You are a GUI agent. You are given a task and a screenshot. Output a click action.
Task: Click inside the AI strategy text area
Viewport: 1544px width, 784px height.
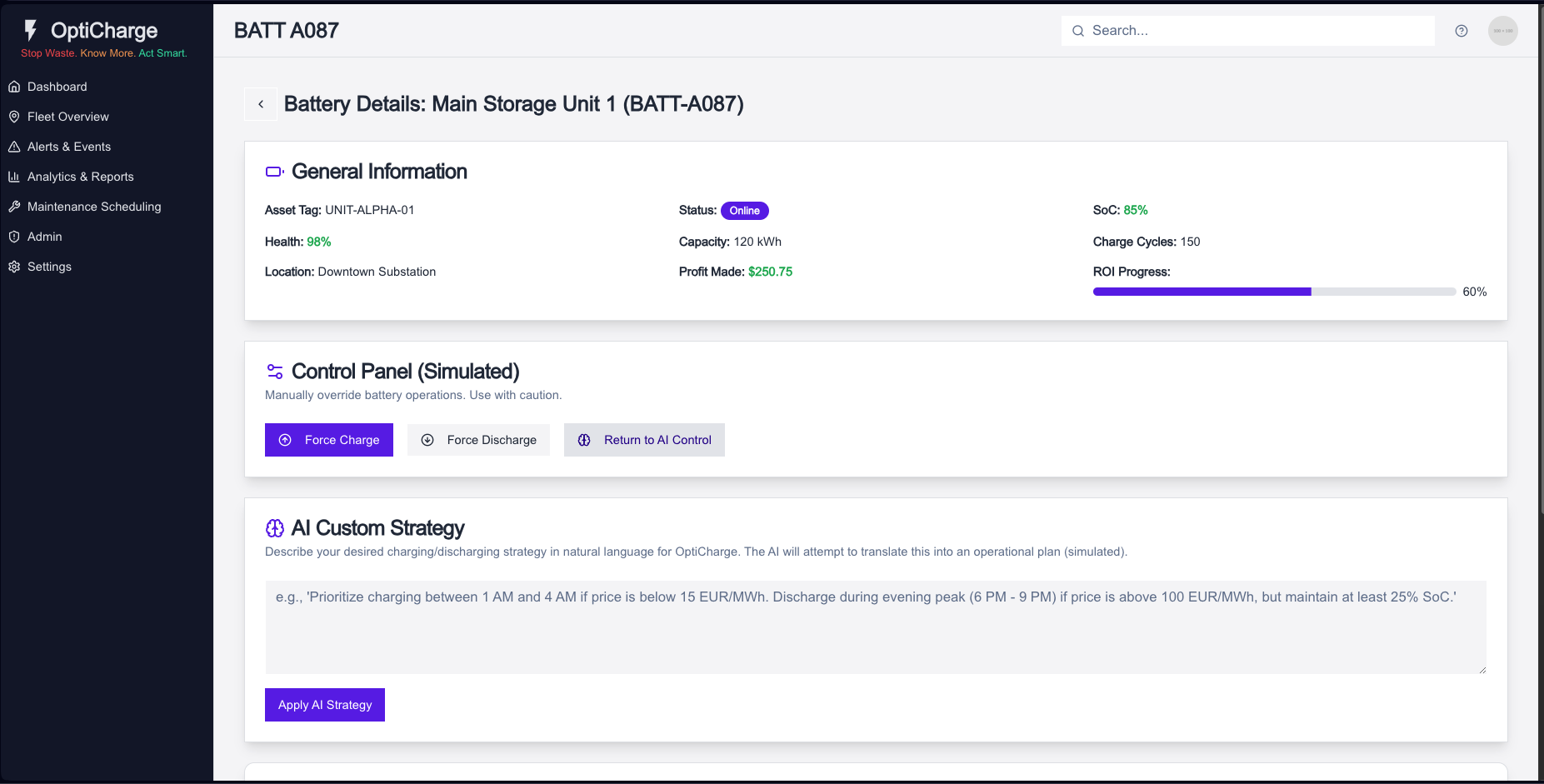click(875, 627)
